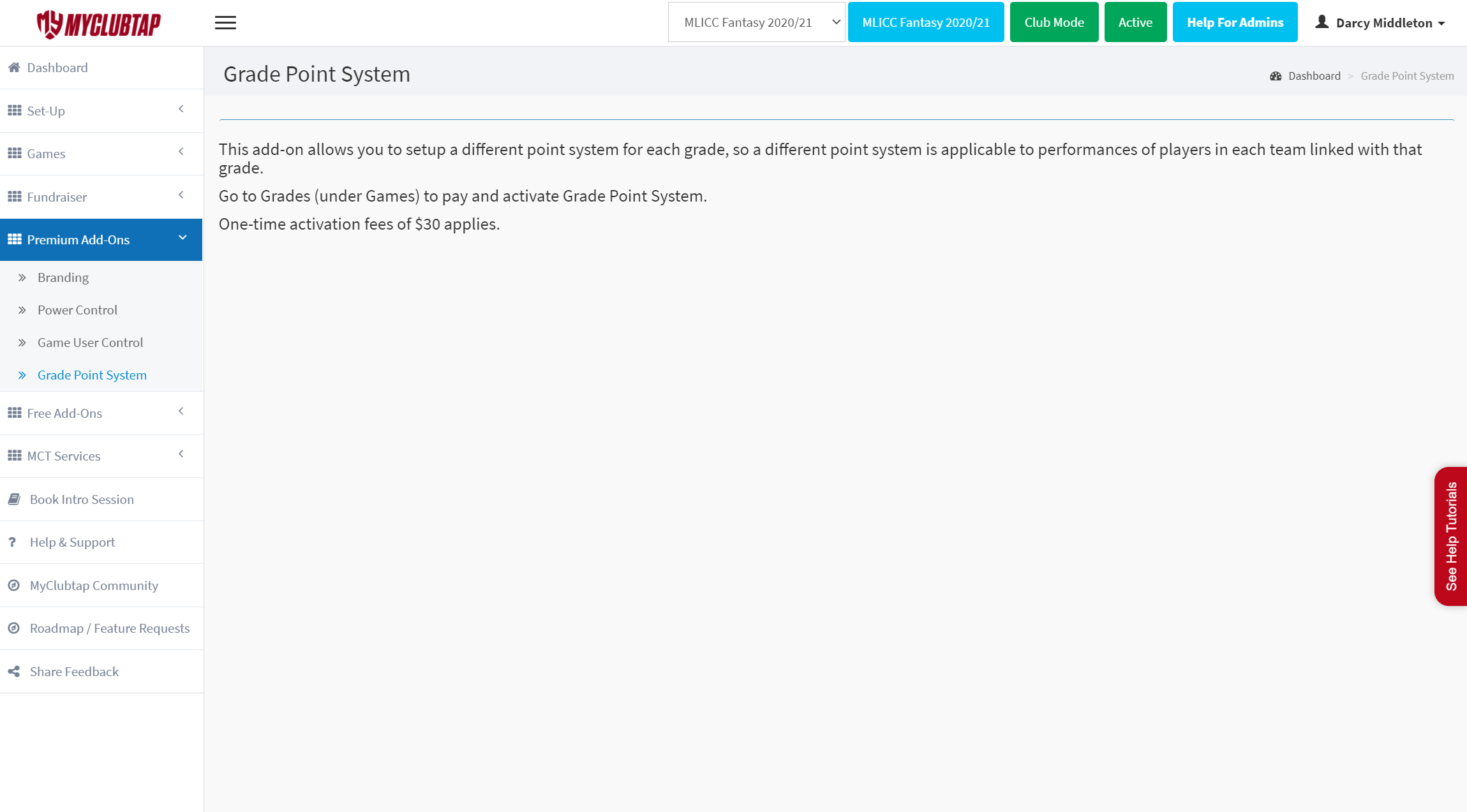Screen dimensions: 1467x812
Task: Click the Share Feedback share icon
Action: point(14,672)
